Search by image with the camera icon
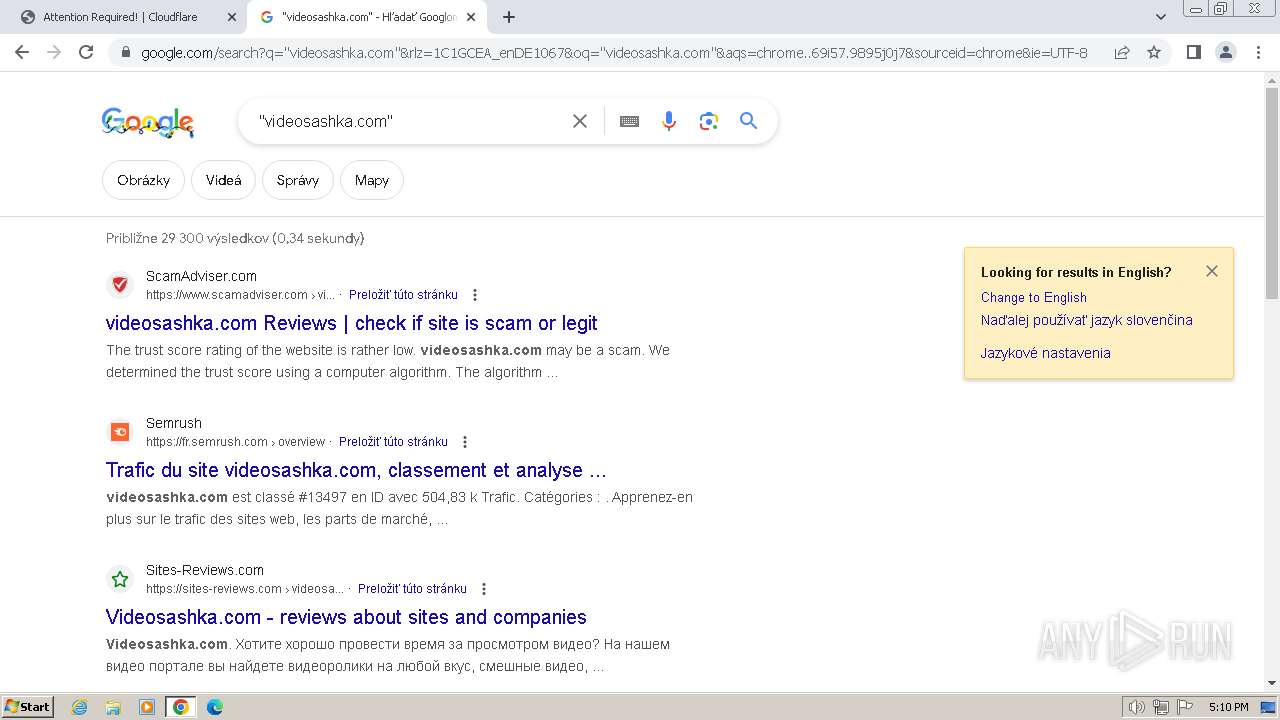 coord(709,121)
